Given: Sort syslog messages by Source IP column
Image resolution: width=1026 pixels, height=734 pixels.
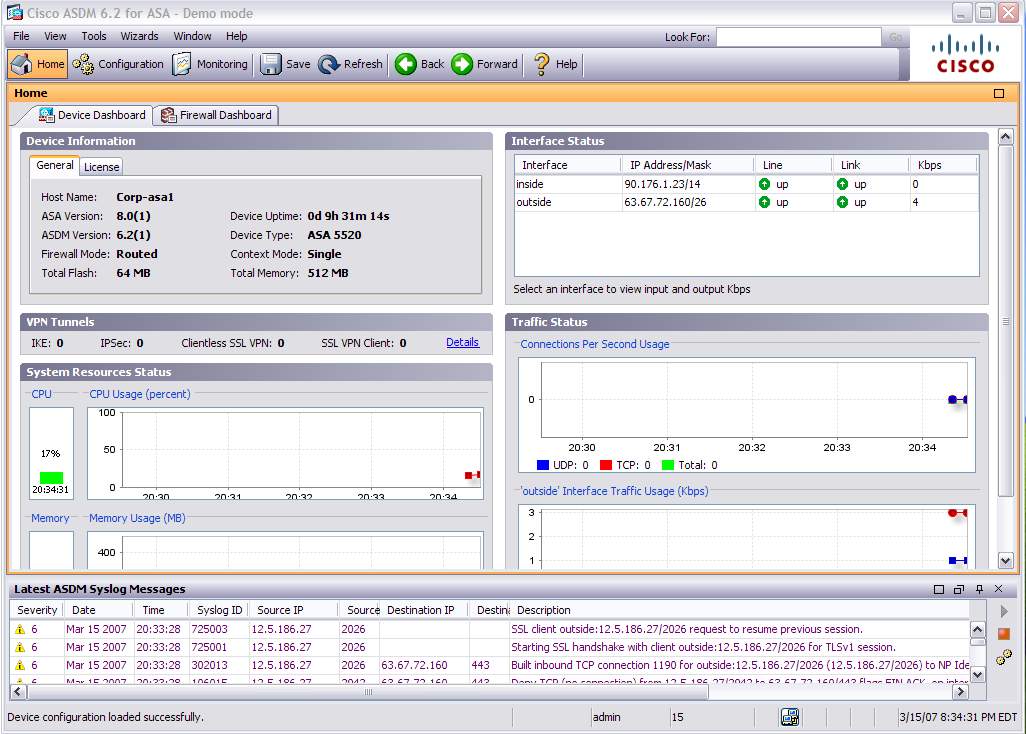Looking at the screenshot, I should (293, 610).
